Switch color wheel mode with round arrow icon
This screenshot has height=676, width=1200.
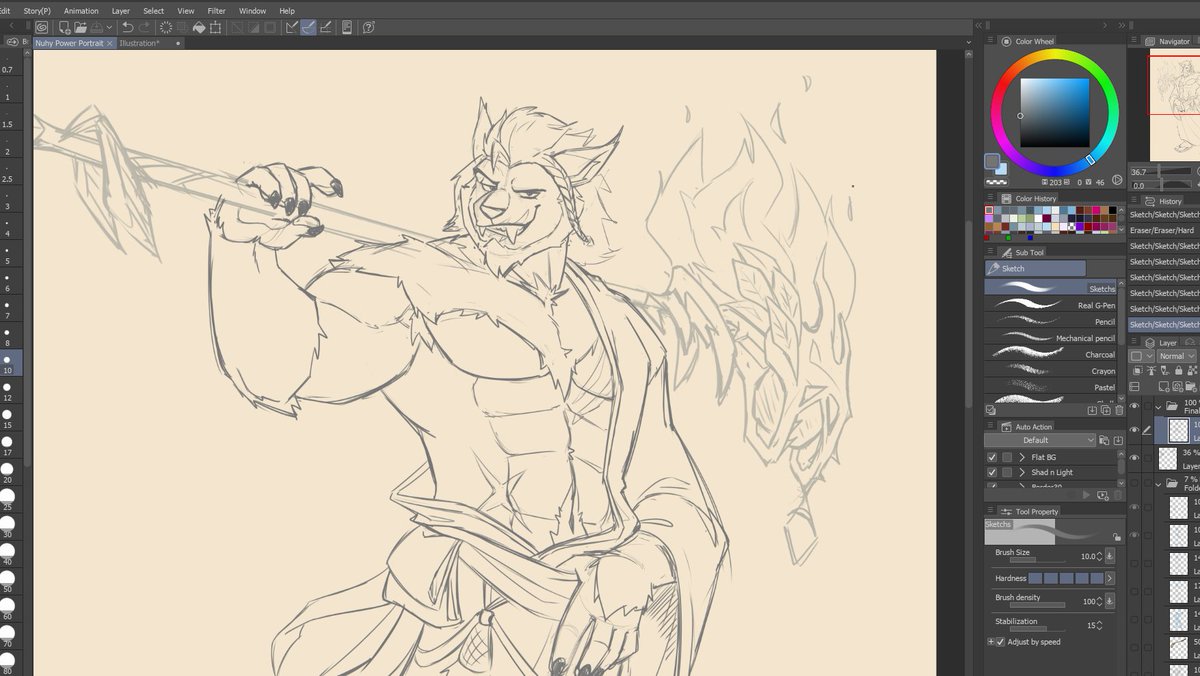tap(1117, 180)
